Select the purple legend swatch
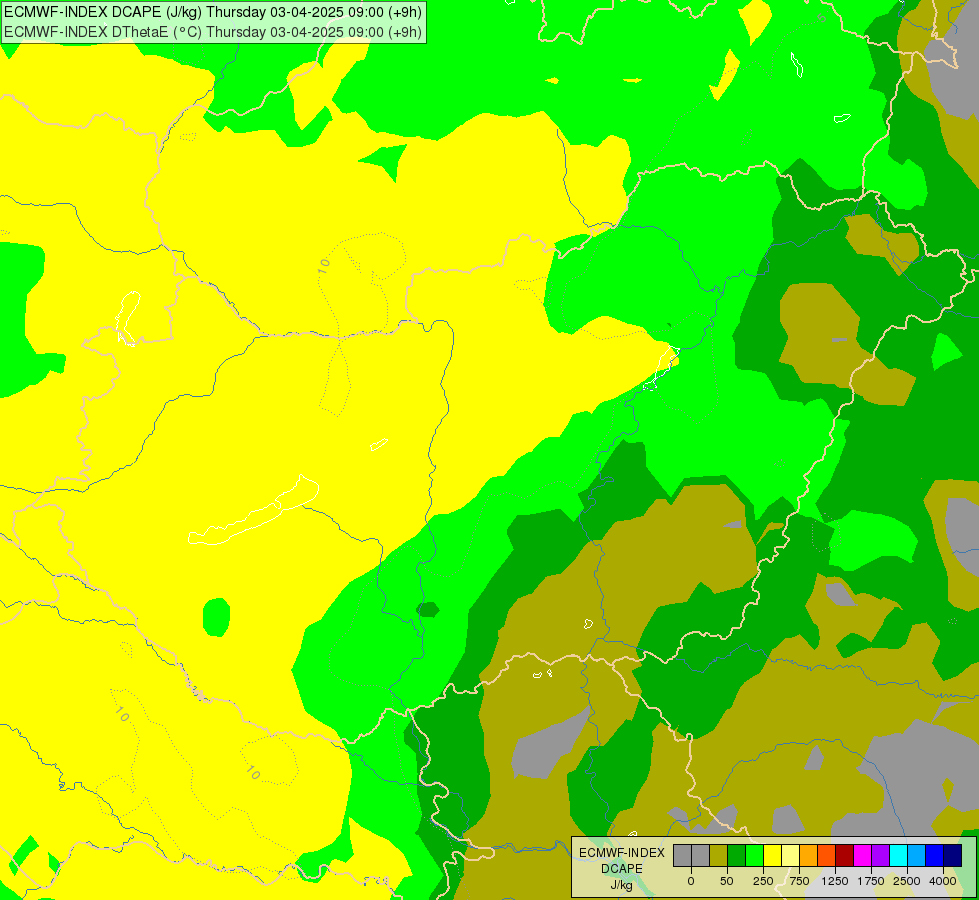The image size is (979, 900). pyautogui.click(x=881, y=855)
